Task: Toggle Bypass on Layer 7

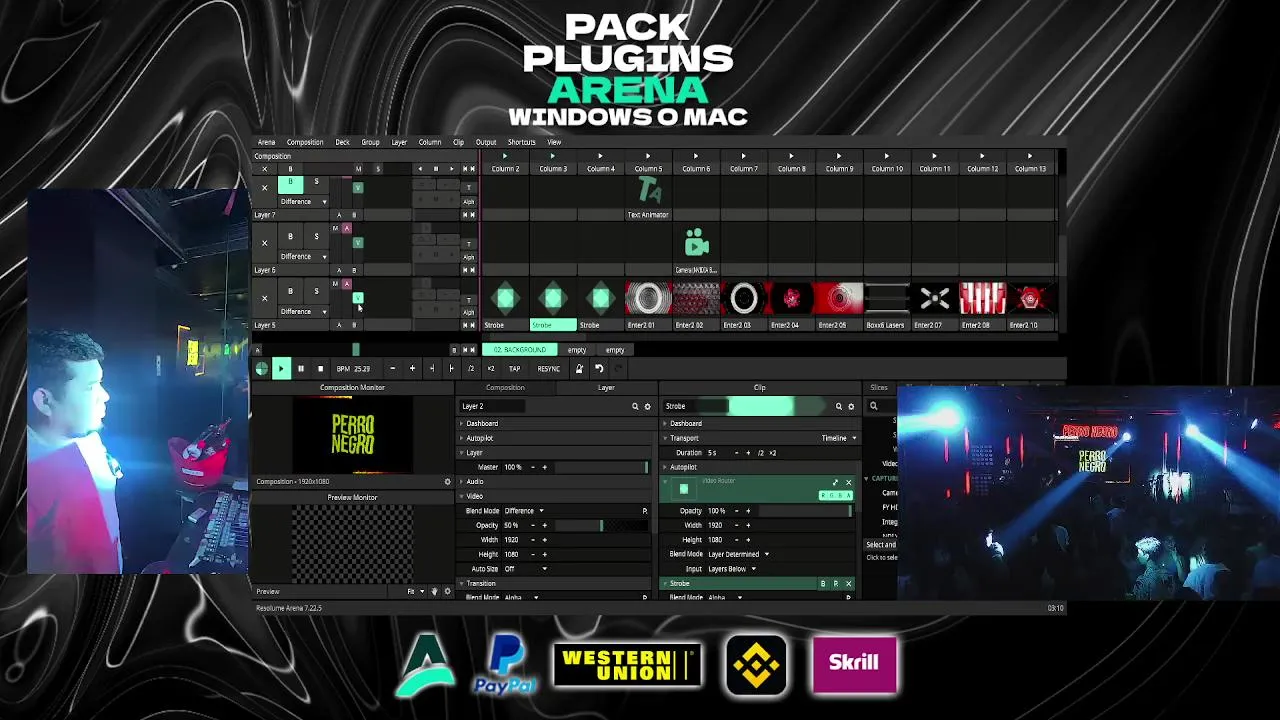Action: pyautogui.click(x=290, y=183)
